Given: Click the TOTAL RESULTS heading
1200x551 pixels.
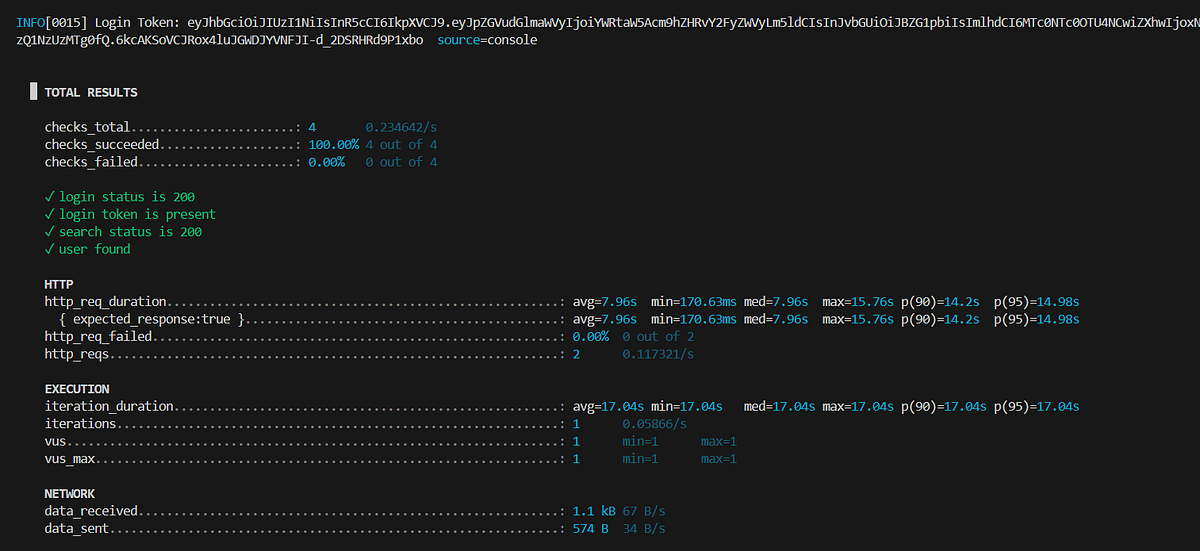Looking at the screenshot, I should [91, 93].
